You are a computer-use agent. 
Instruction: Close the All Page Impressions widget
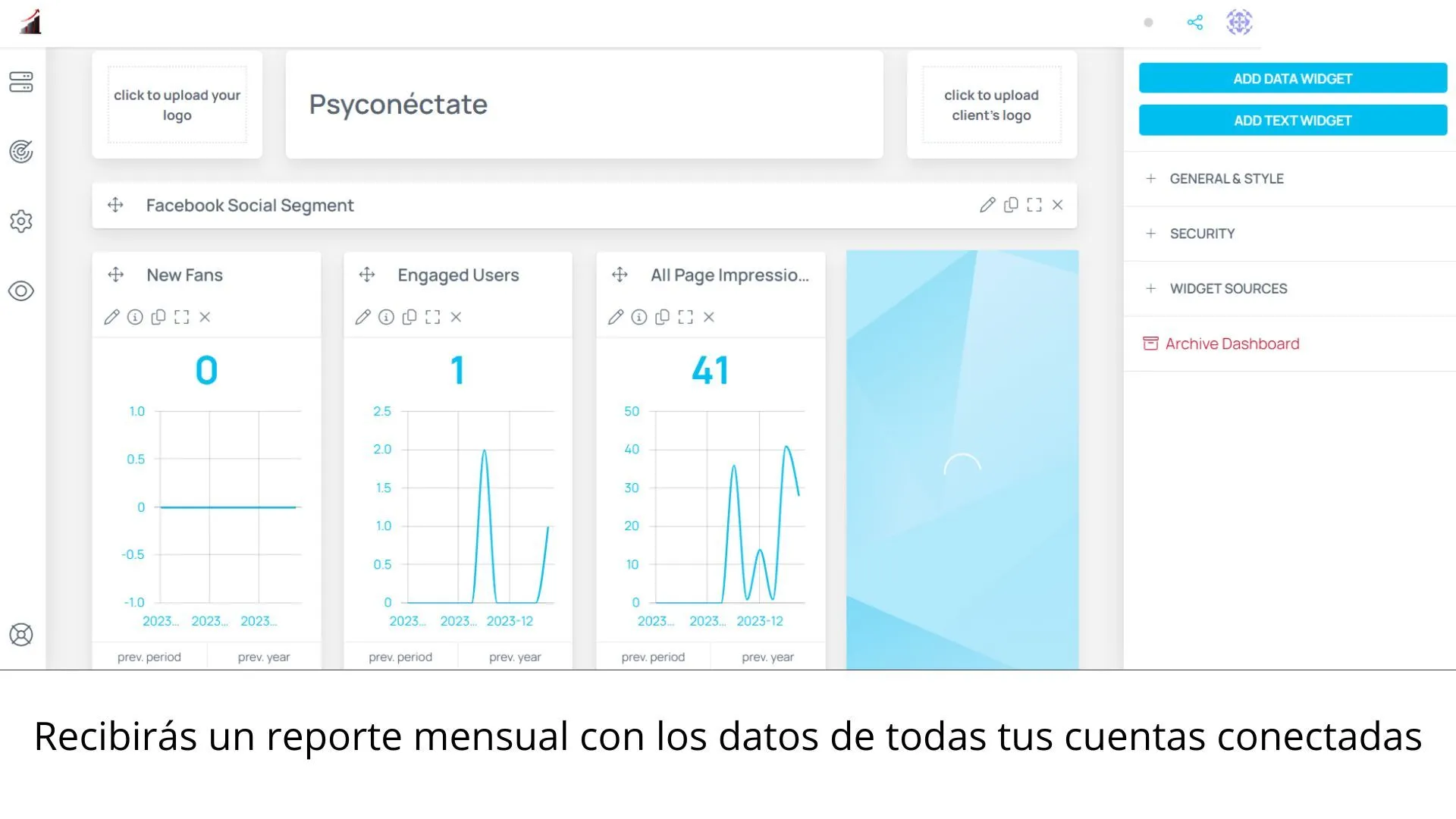709,317
